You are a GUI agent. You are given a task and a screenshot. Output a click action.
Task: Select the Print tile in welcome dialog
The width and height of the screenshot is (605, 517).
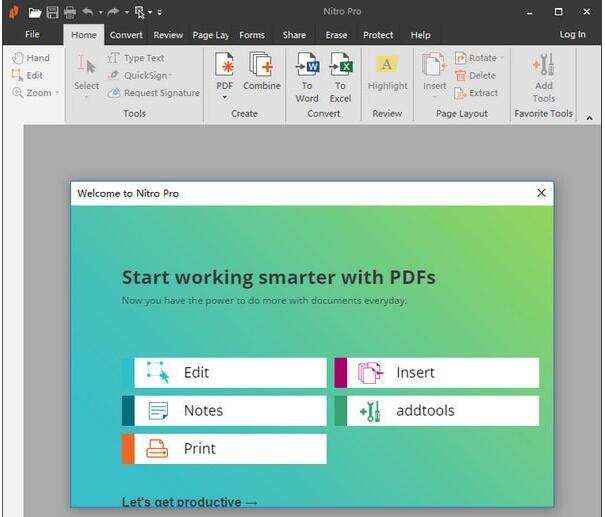click(225, 449)
